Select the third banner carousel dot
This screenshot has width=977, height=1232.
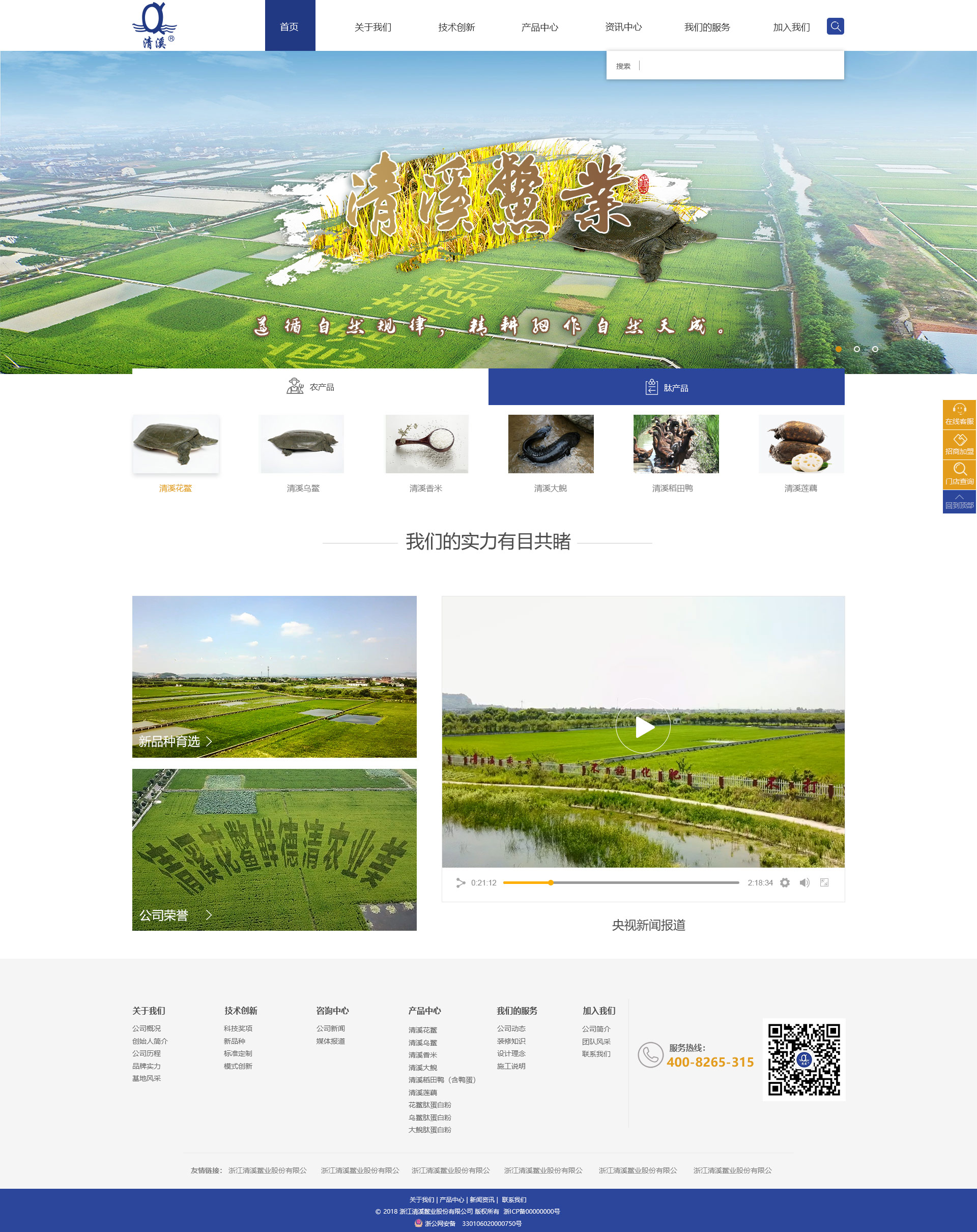(875, 349)
